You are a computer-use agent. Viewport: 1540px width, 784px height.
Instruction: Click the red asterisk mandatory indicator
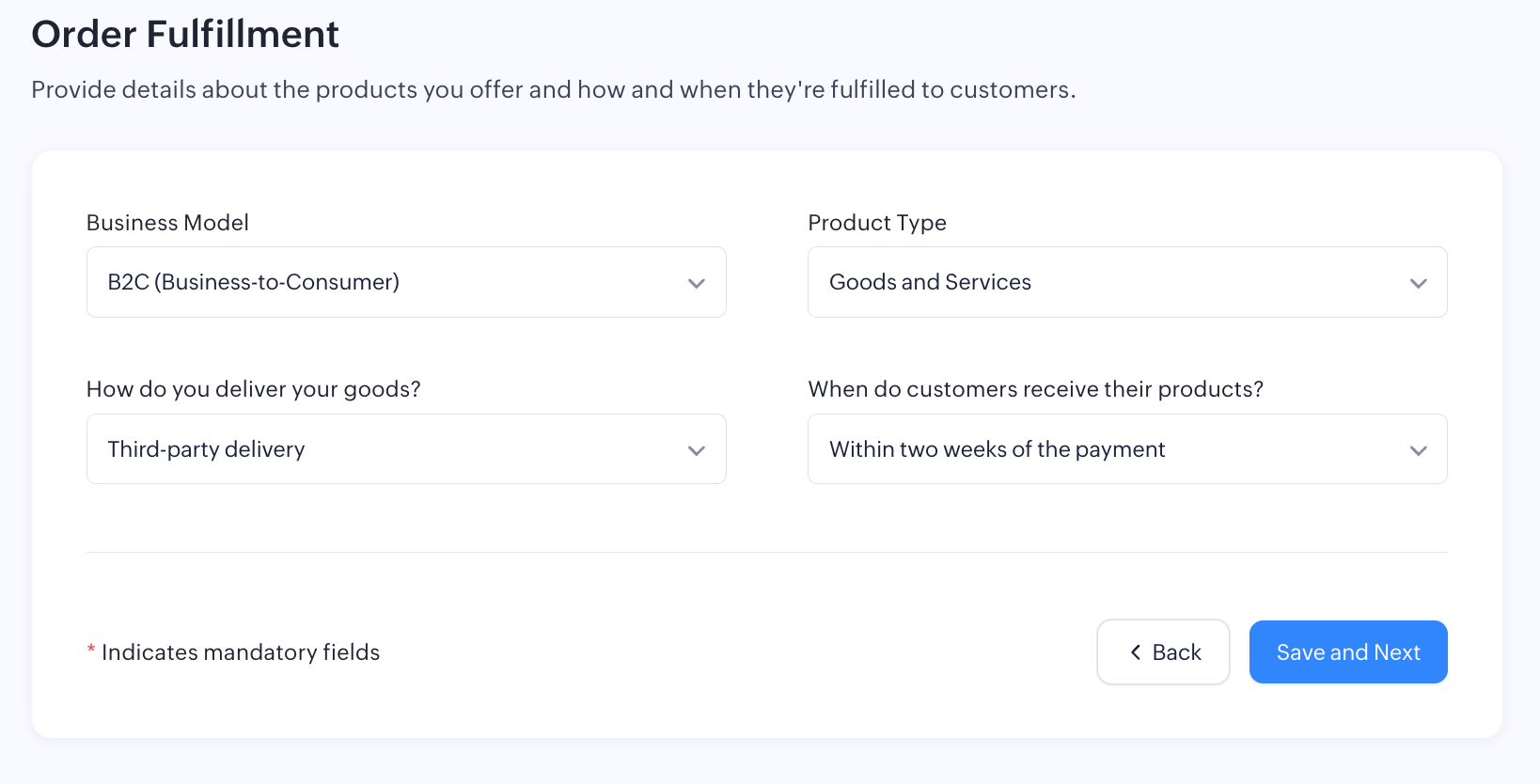click(91, 650)
